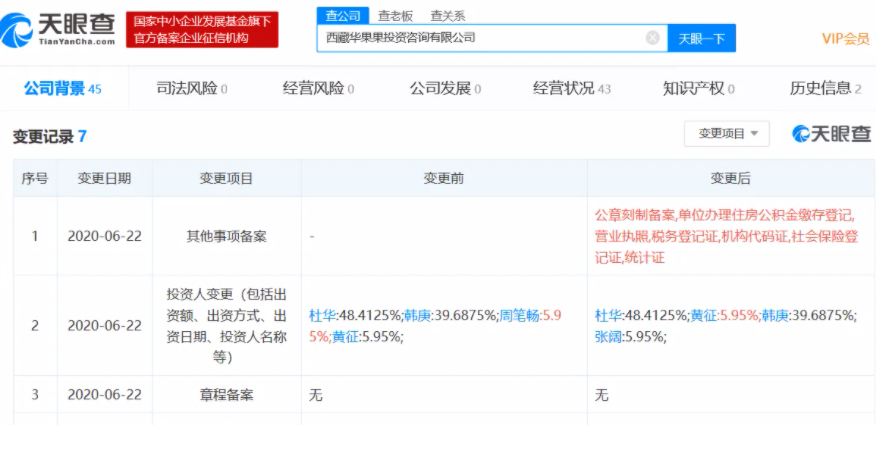Select the 查老板 search tab
Screen dimensions: 876x463
coord(396,16)
